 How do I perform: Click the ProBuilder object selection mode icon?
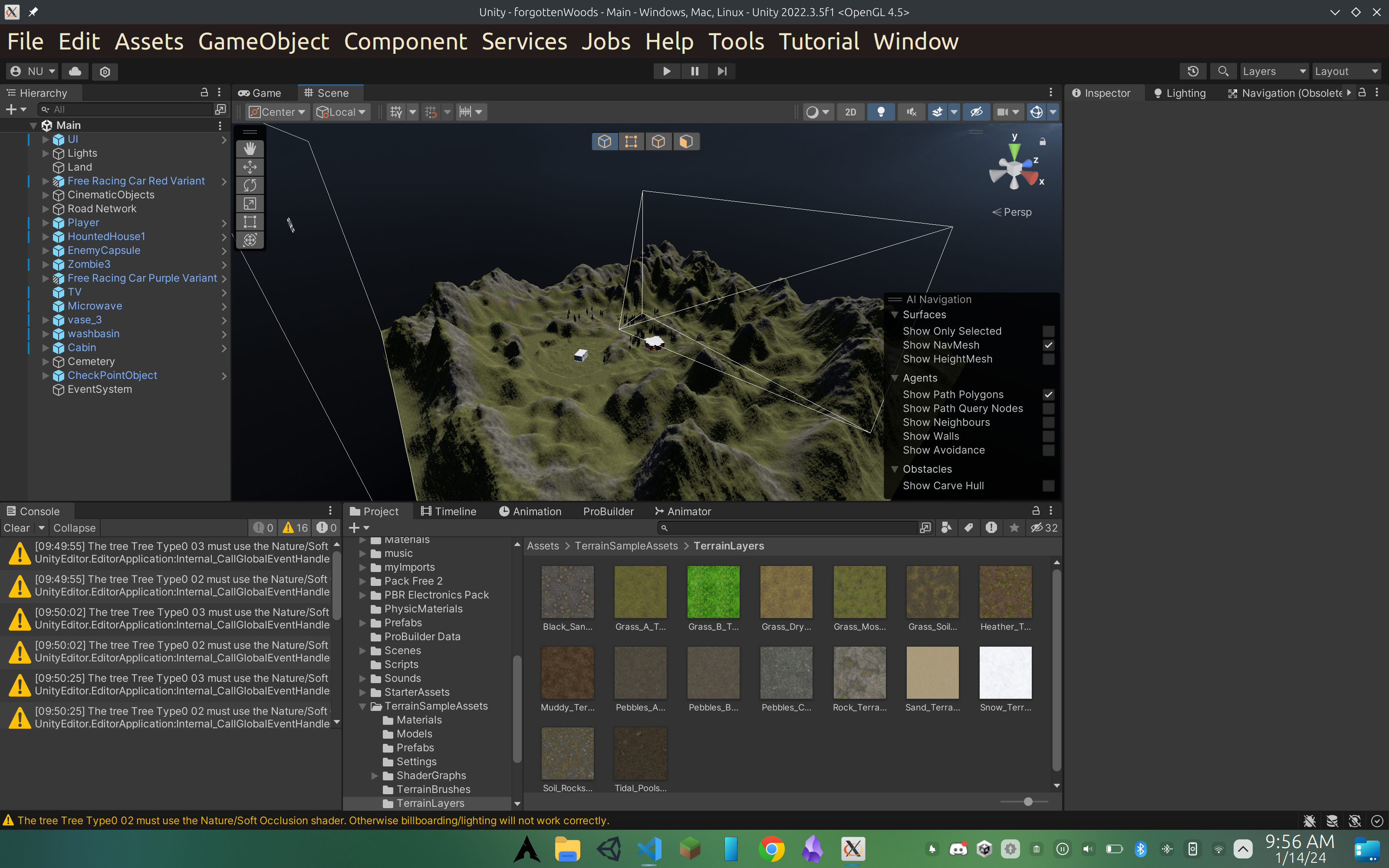point(604,141)
